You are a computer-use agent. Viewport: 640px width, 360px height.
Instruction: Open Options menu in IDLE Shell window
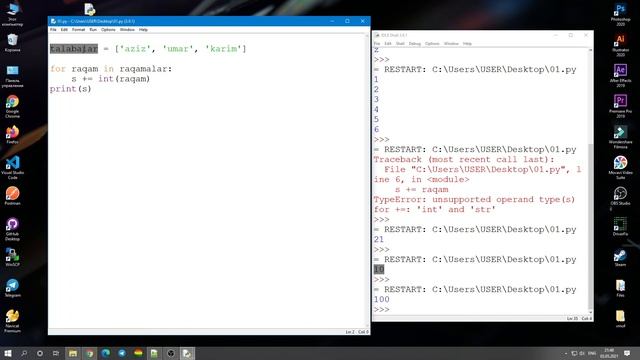point(432,44)
